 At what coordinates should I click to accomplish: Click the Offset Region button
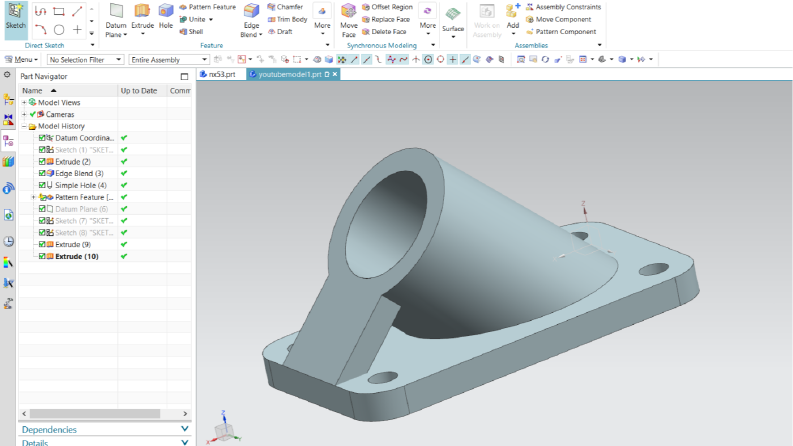click(387, 7)
